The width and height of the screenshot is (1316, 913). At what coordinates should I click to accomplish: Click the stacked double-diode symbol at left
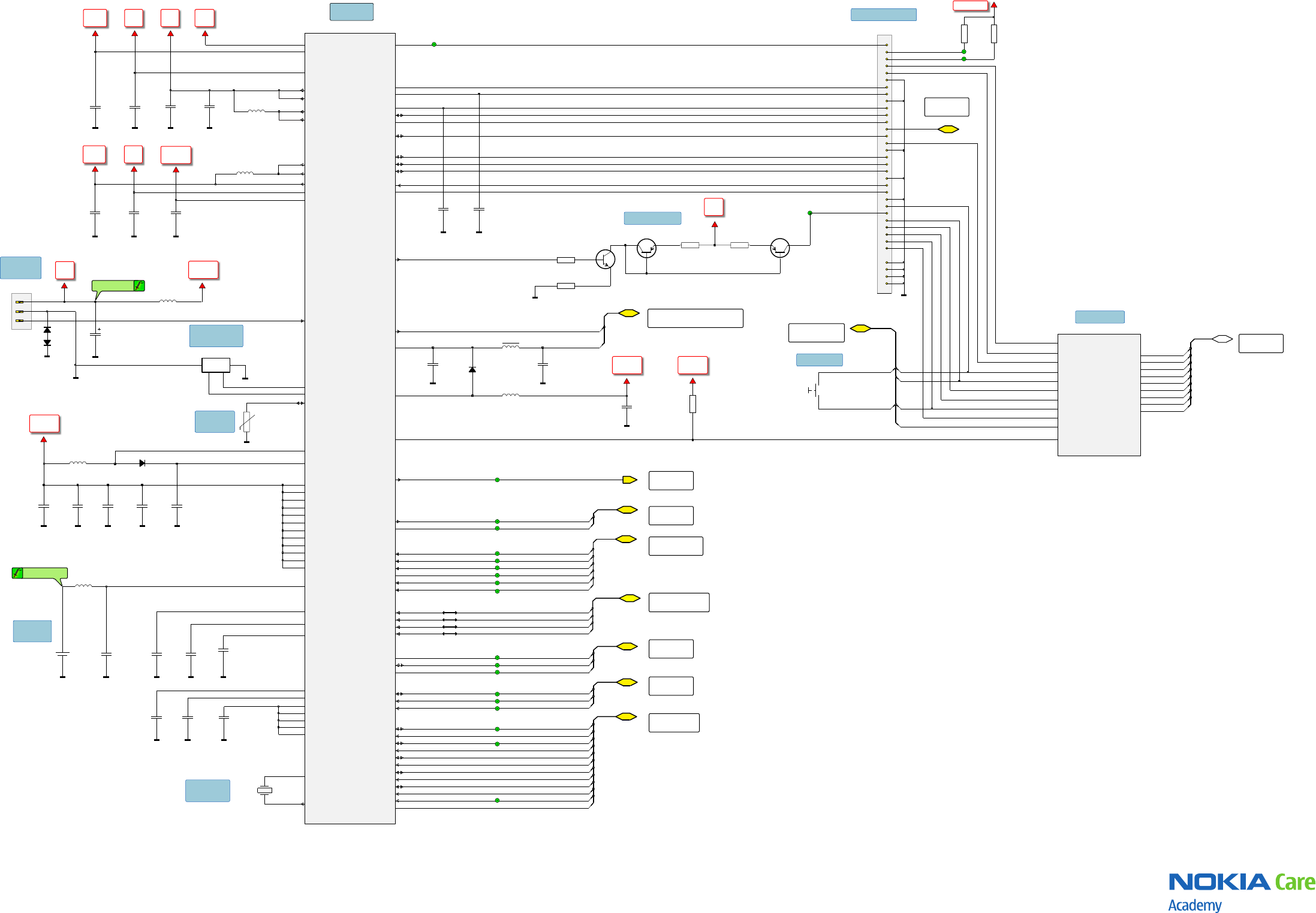click(47, 336)
